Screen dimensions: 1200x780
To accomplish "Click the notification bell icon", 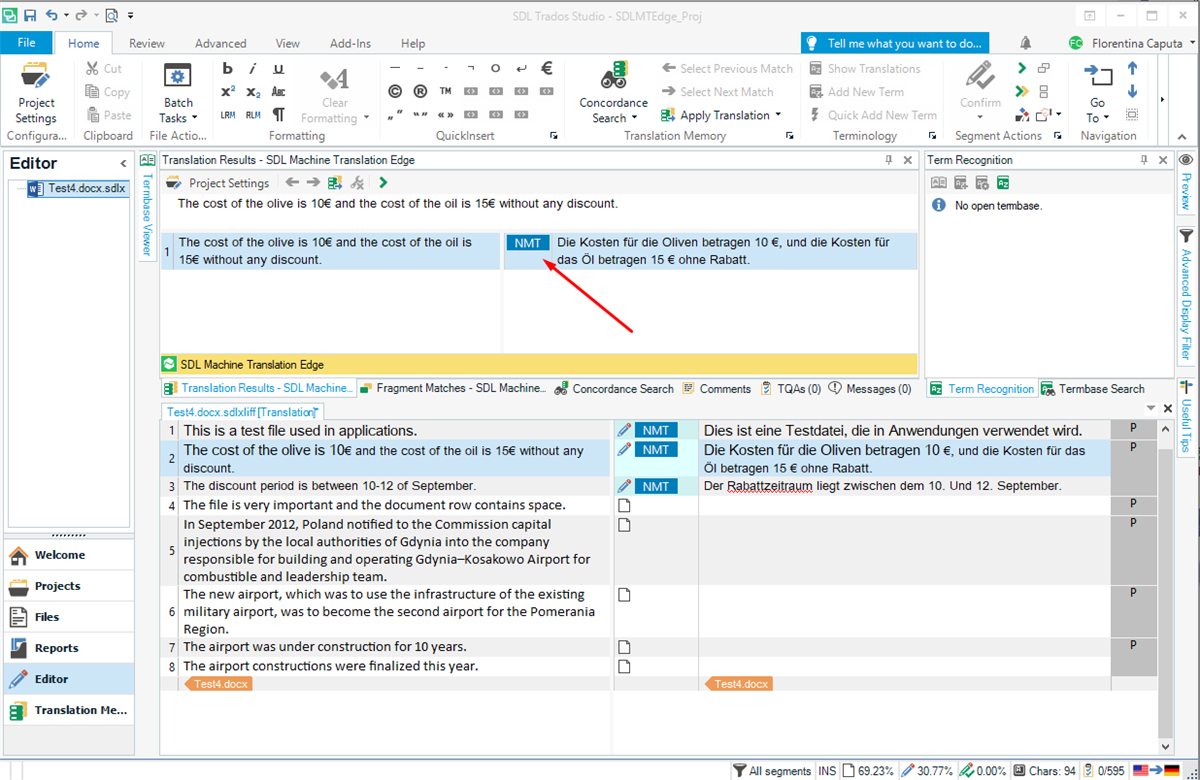I will [x=1026, y=43].
